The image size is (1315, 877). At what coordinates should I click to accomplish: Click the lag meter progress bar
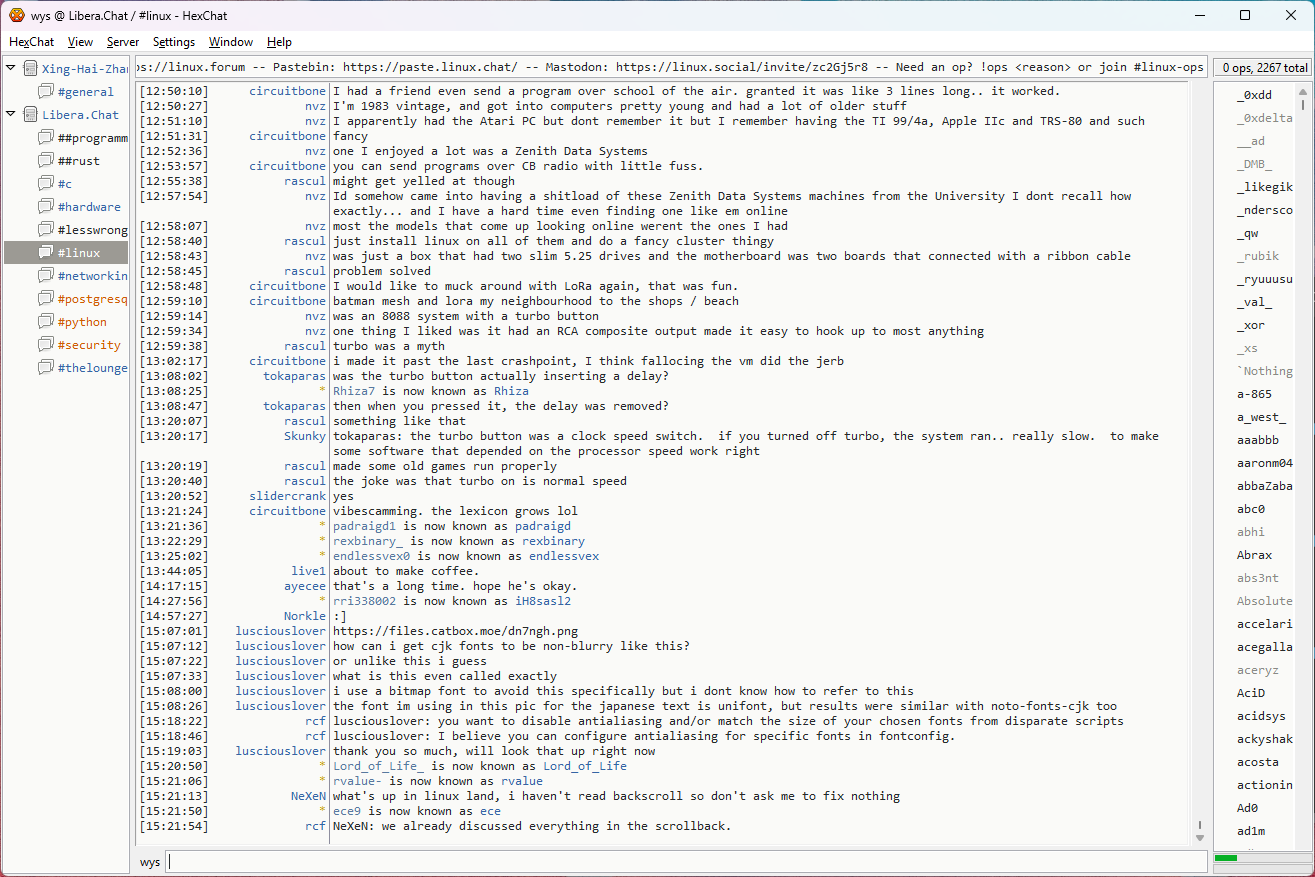pyautogui.click(x=1260, y=858)
